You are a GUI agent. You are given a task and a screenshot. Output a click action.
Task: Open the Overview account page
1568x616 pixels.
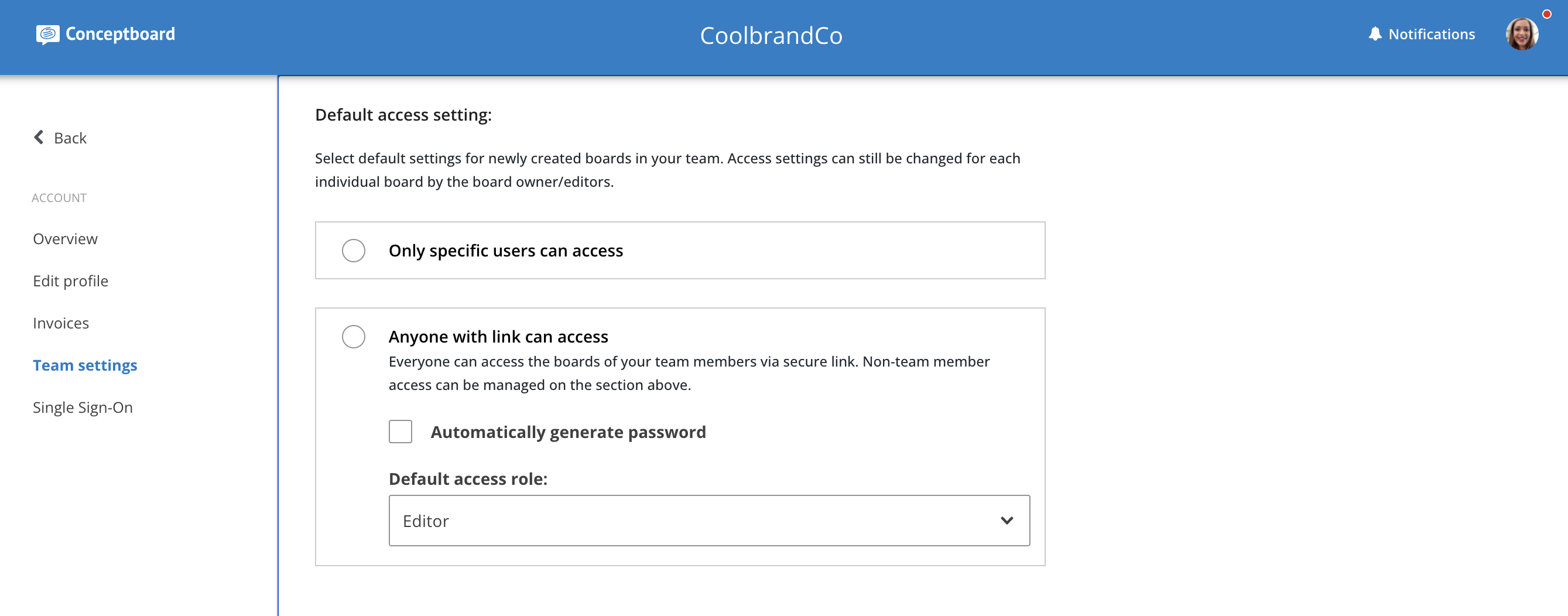pyautogui.click(x=65, y=238)
